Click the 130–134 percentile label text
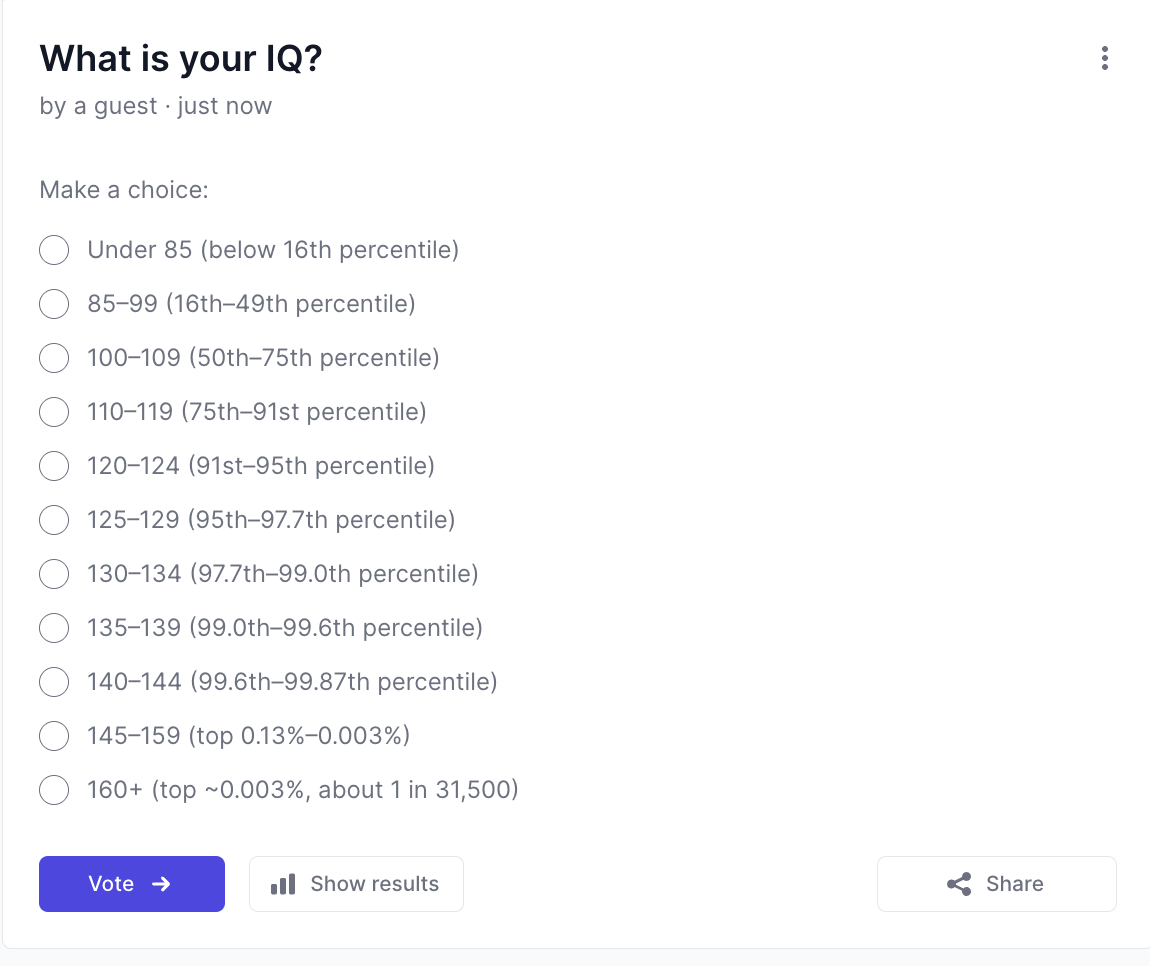The image size is (1150, 966). (x=283, y=574)
